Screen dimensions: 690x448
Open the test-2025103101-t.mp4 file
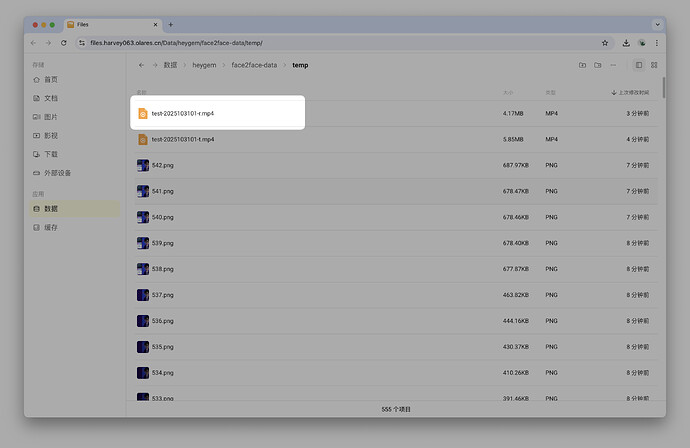(189, 139)
